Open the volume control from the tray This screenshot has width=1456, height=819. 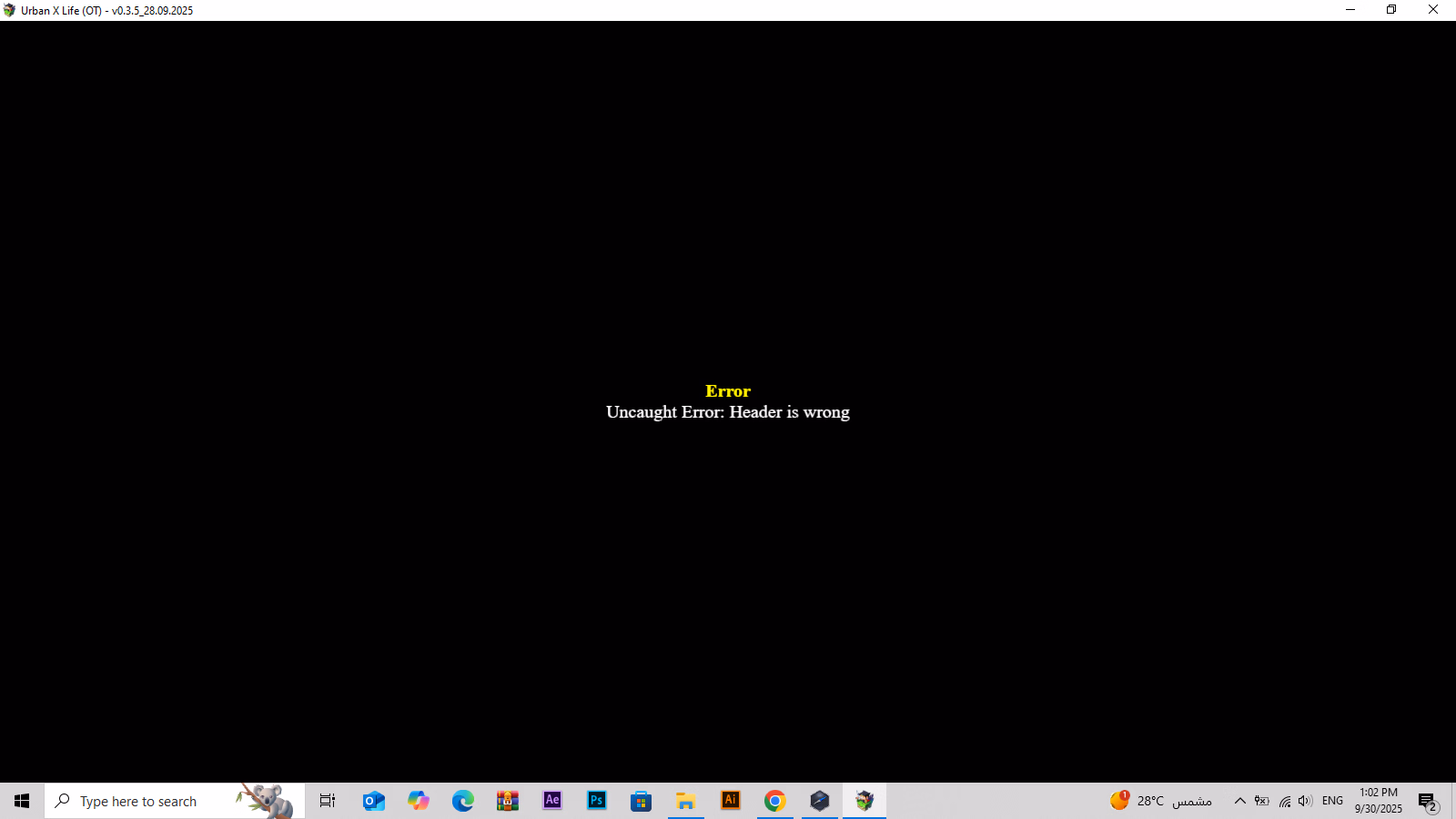pyautogui.click(x=1305, y=801)
